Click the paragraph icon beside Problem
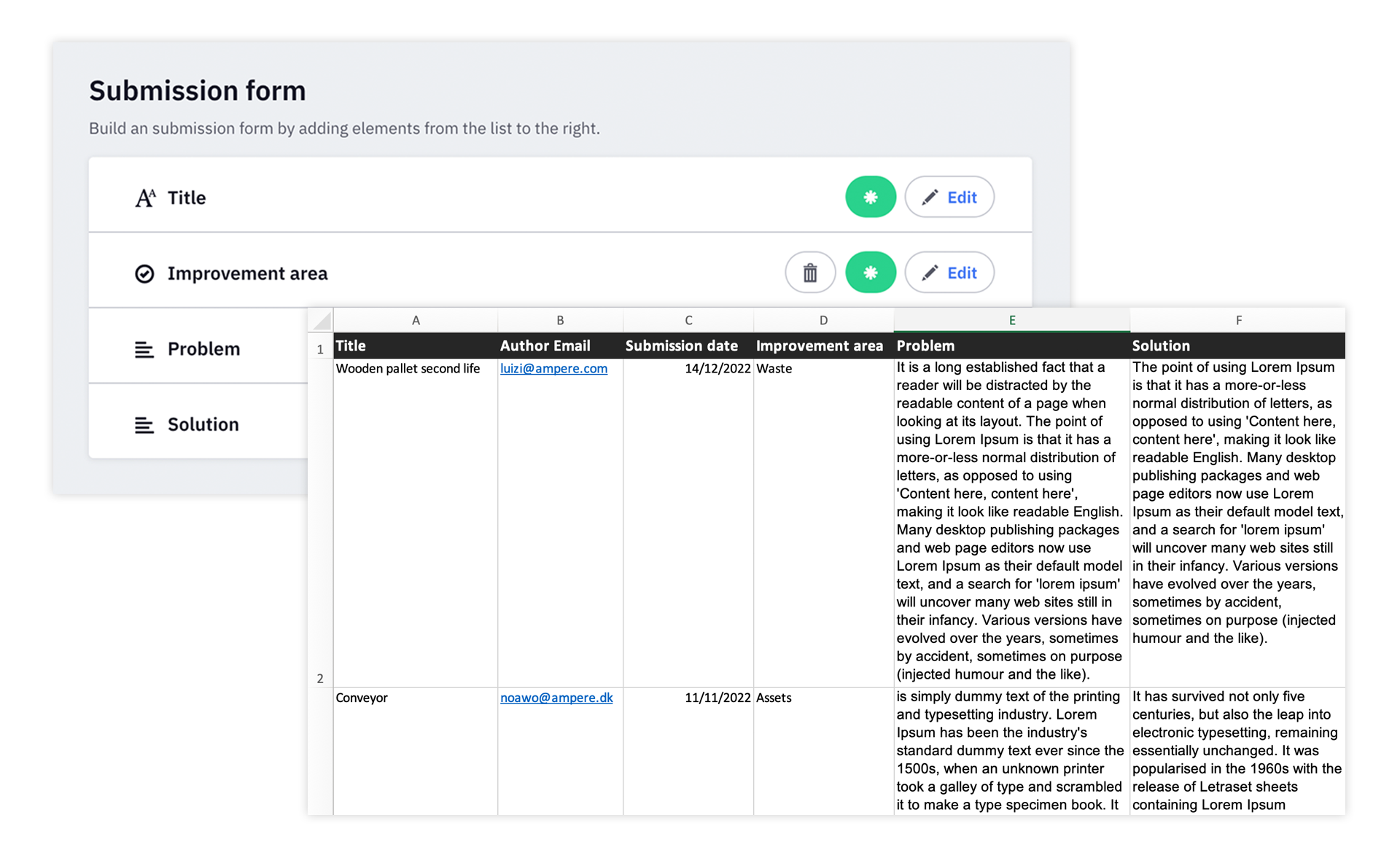This screenshot has width=1400, height=858. 144,350
